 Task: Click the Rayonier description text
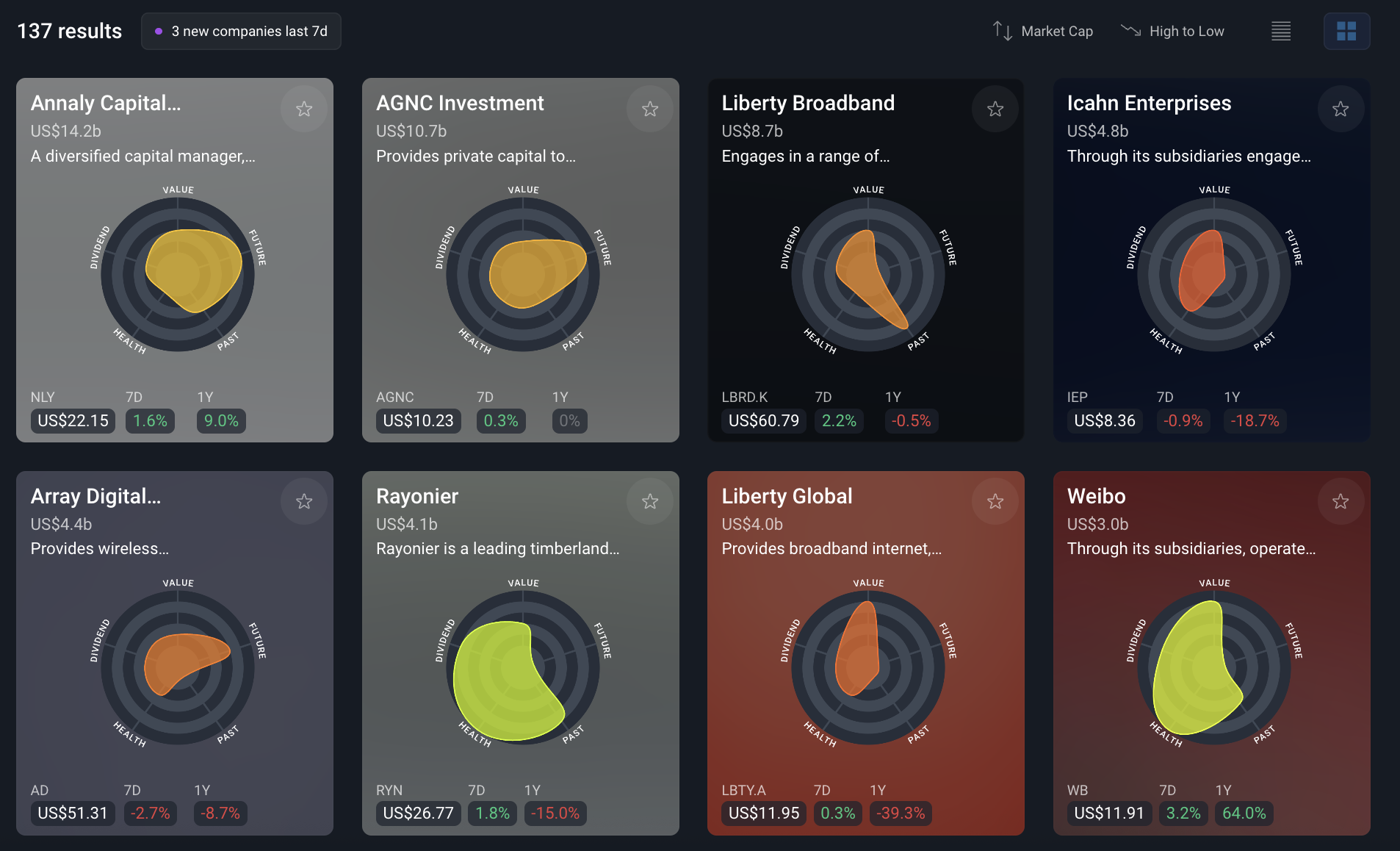click(497, 548)
